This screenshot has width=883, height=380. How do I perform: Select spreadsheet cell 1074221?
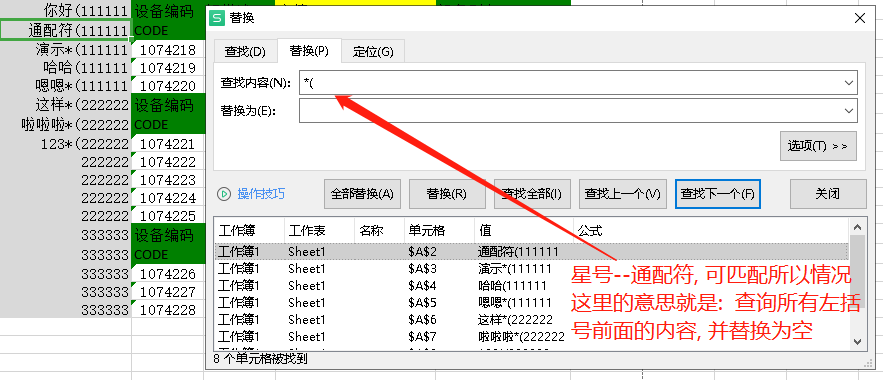(168, 144)
